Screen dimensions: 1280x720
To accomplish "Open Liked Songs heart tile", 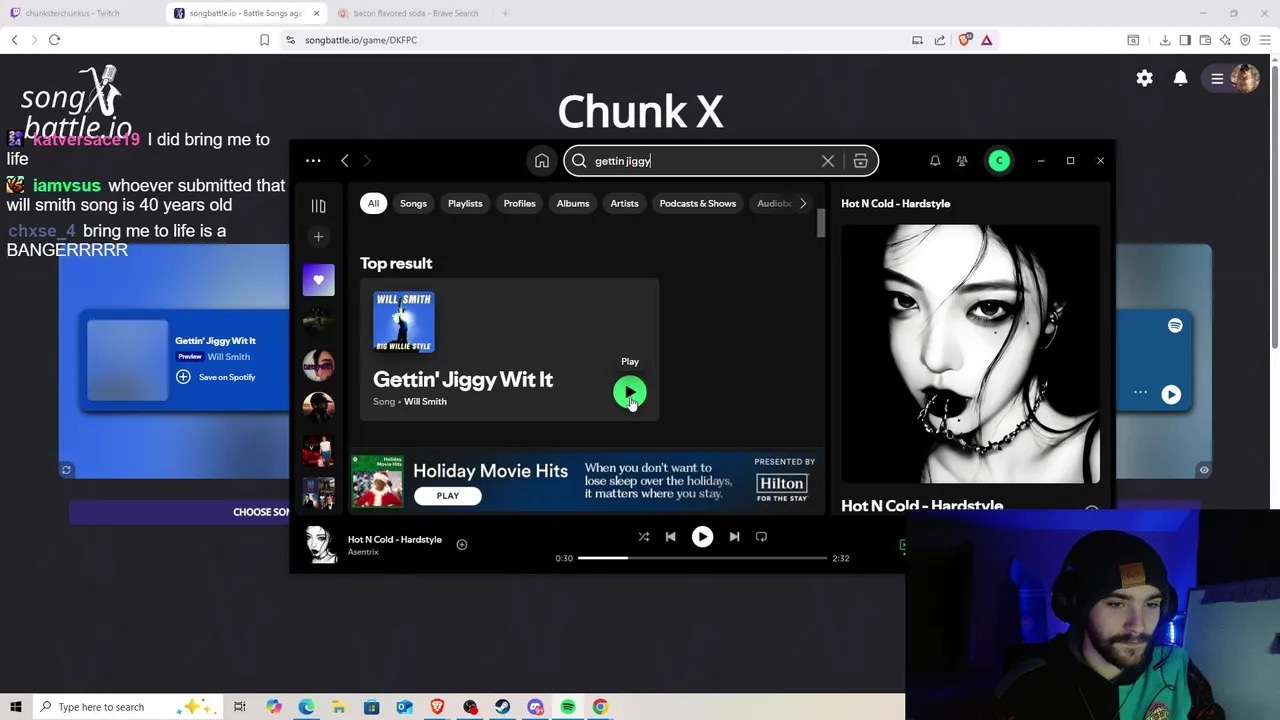I will 318,280.
